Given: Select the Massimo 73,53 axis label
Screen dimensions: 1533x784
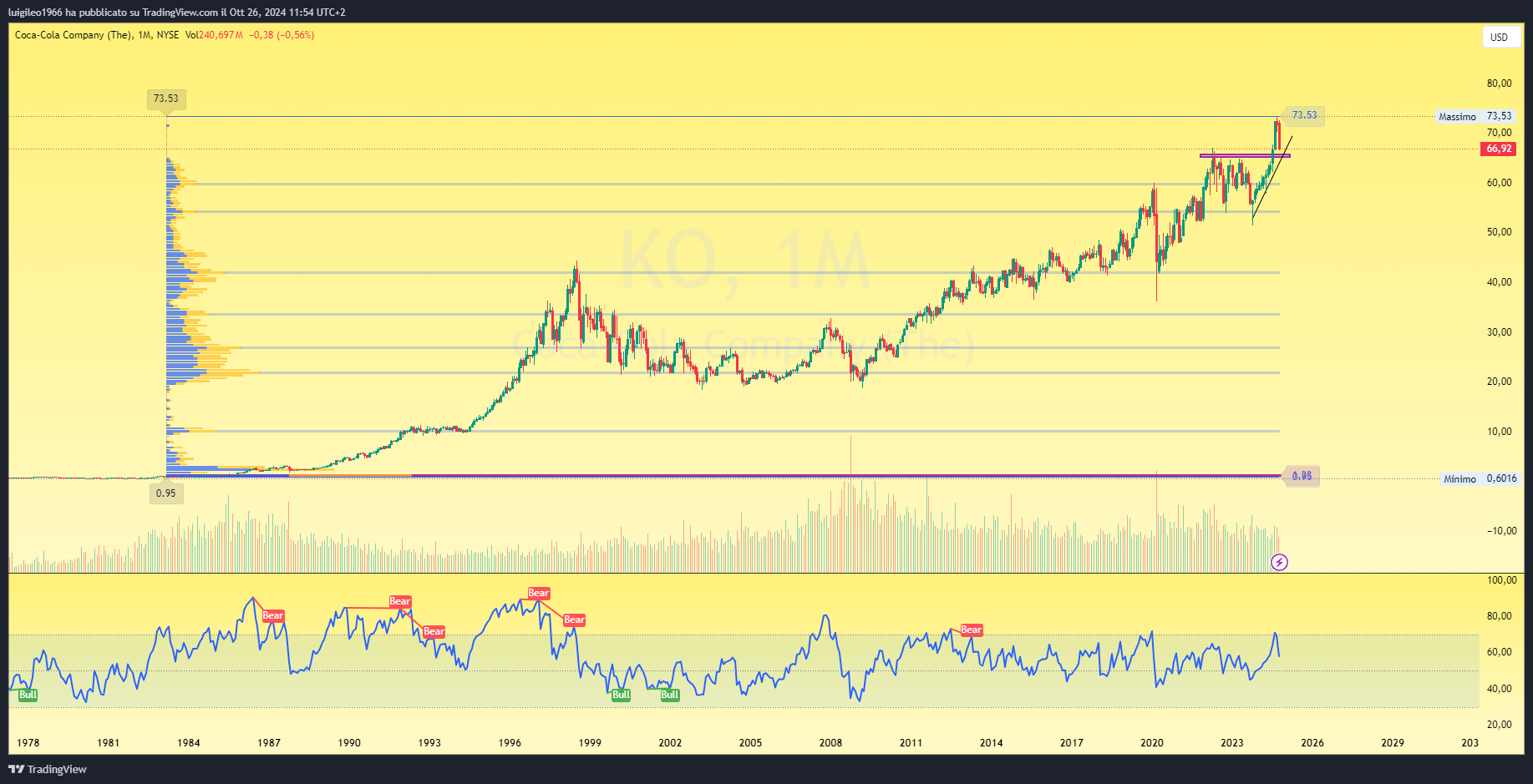Looking at the screenshot, I should [1475, 116].
